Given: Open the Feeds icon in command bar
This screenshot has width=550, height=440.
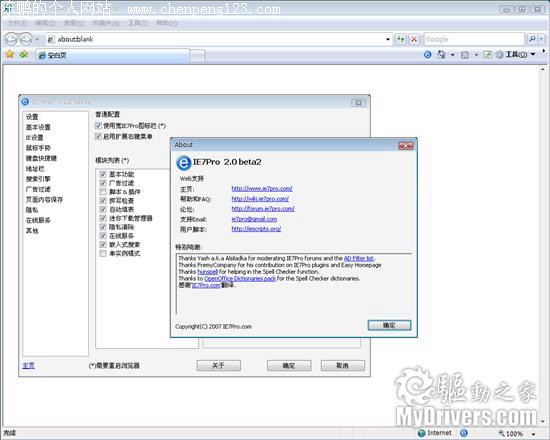Looking at the screenshot, I should point(465,55).
